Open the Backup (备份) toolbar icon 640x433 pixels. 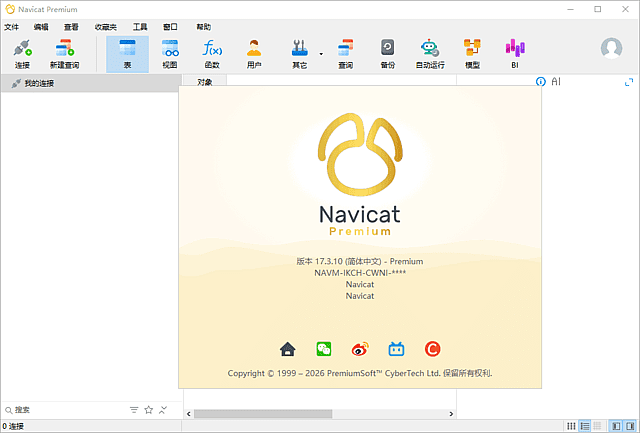click(x=387, y=54)
